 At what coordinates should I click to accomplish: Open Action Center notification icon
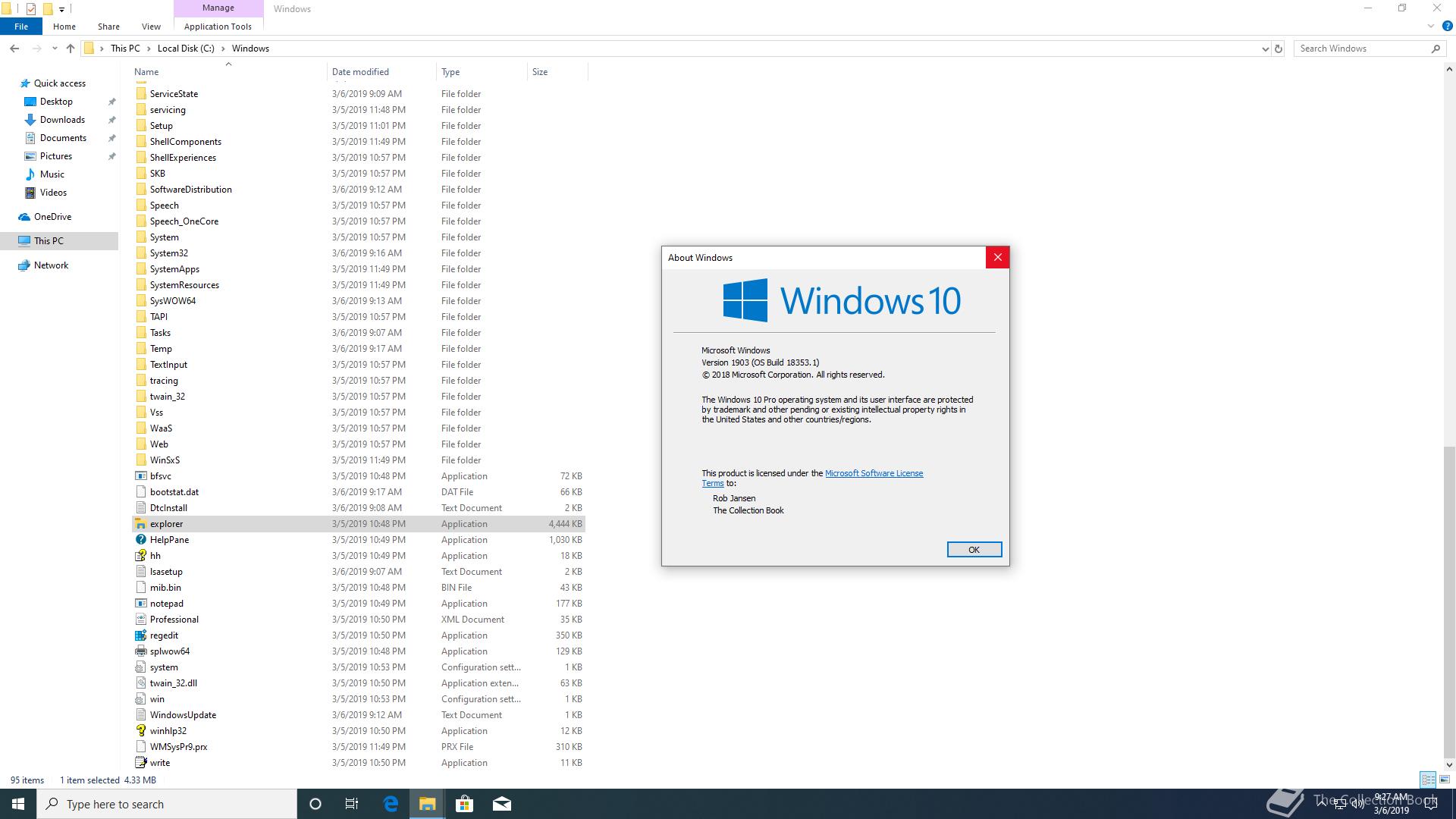[1431, 804]
